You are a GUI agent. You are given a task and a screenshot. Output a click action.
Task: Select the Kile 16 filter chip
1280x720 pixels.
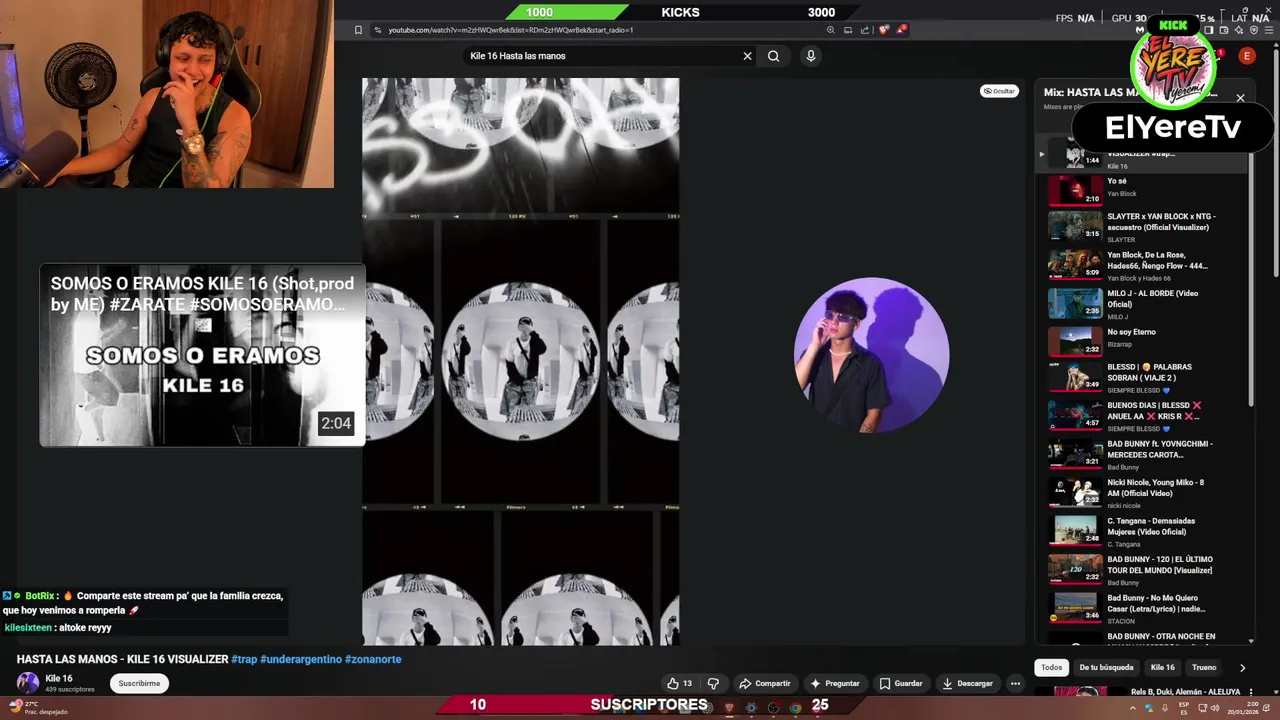[1162, 667]
